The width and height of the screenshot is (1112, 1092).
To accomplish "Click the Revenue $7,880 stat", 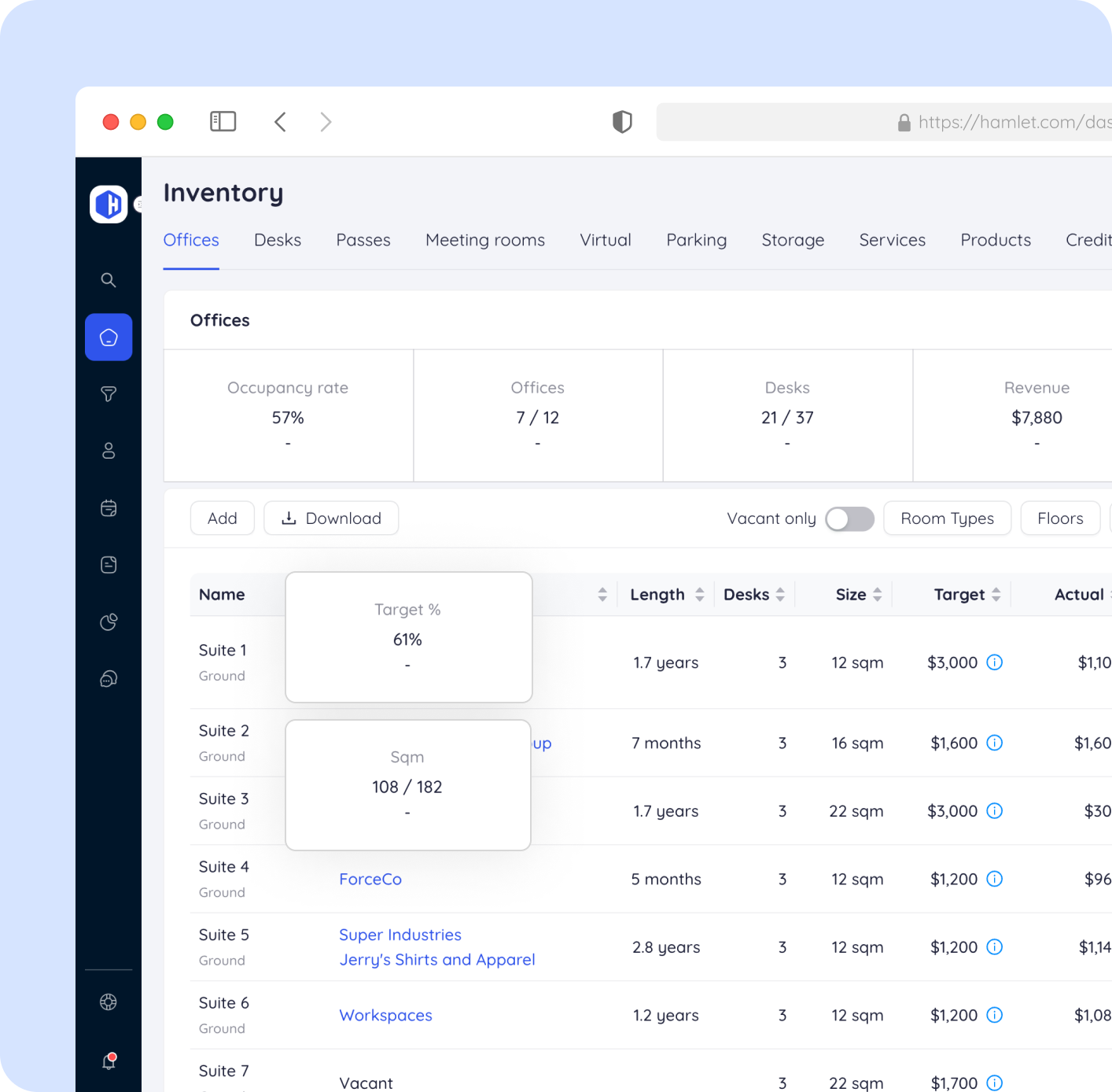I will coord(1013,415).
